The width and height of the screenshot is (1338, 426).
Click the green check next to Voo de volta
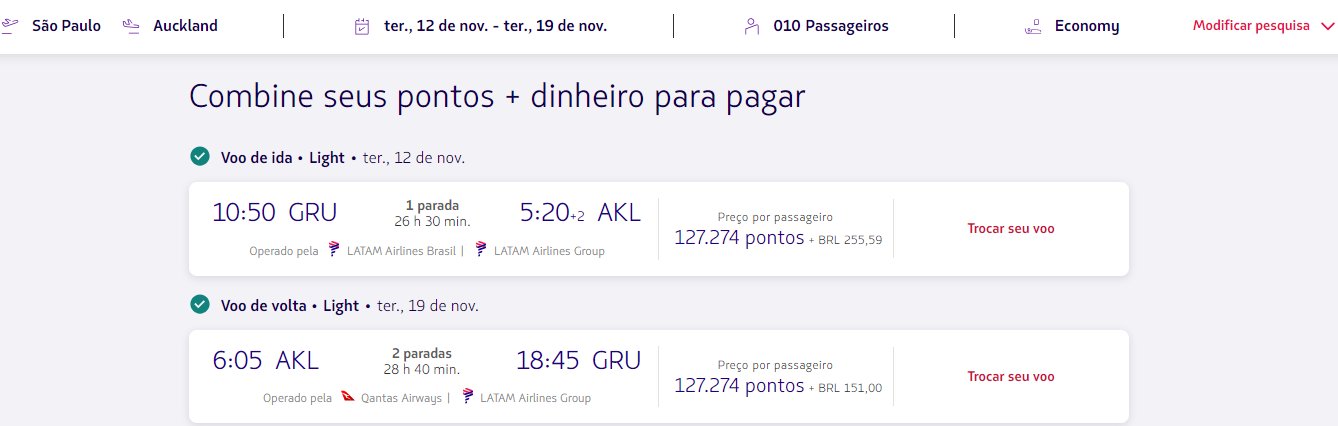coord(200,305)
